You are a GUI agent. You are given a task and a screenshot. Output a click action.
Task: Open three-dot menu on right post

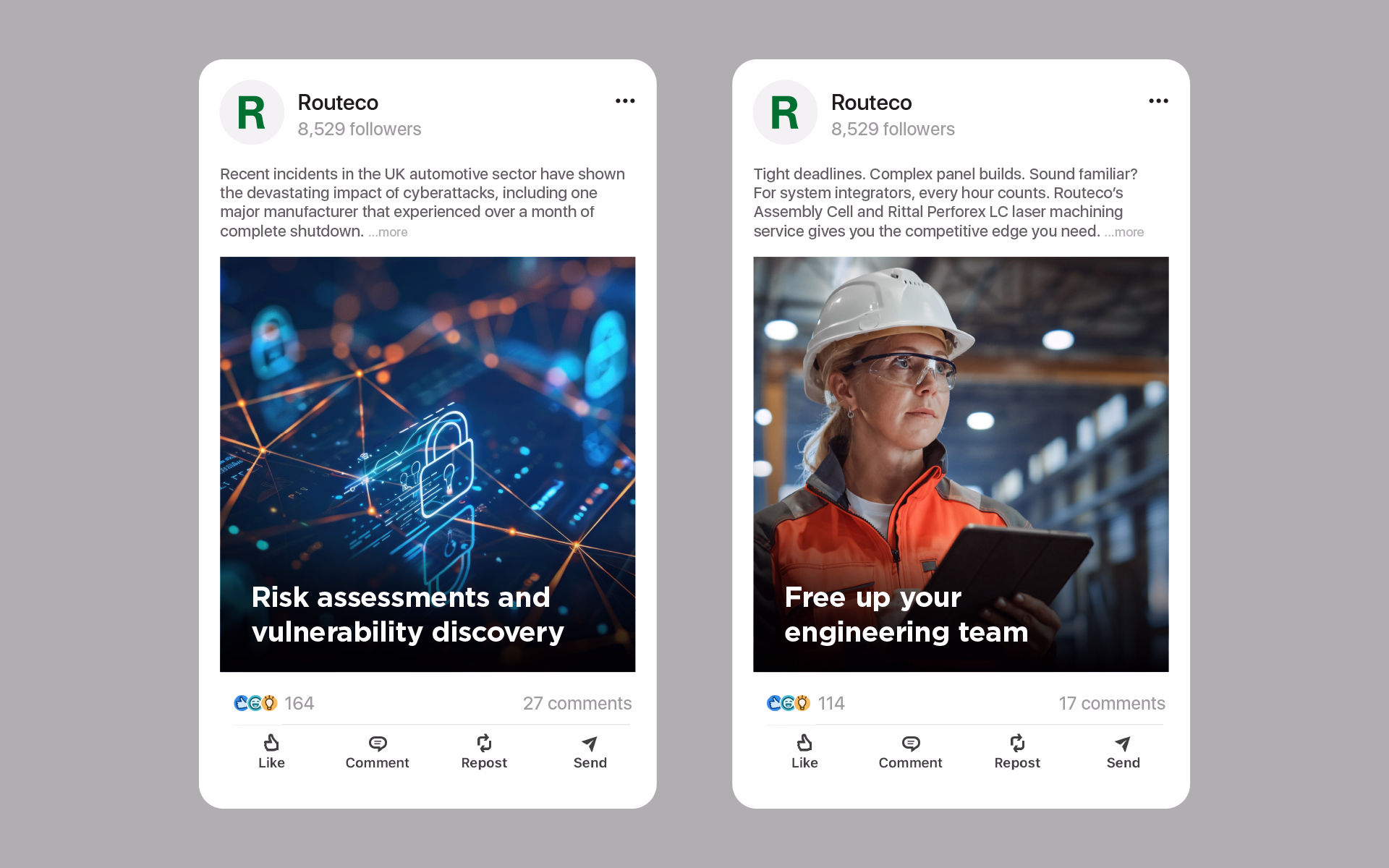pos(1158,101)
